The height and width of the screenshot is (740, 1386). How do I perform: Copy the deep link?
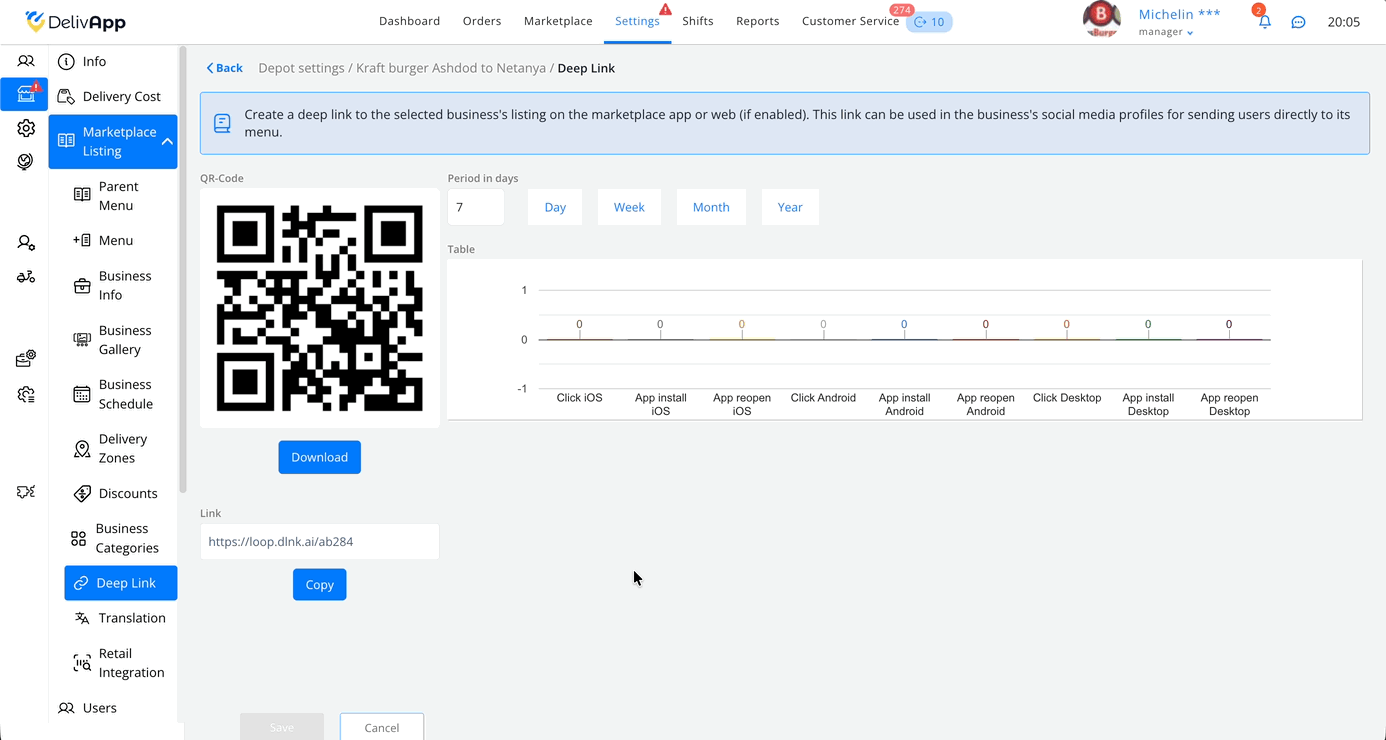click(x=320, y=585)
